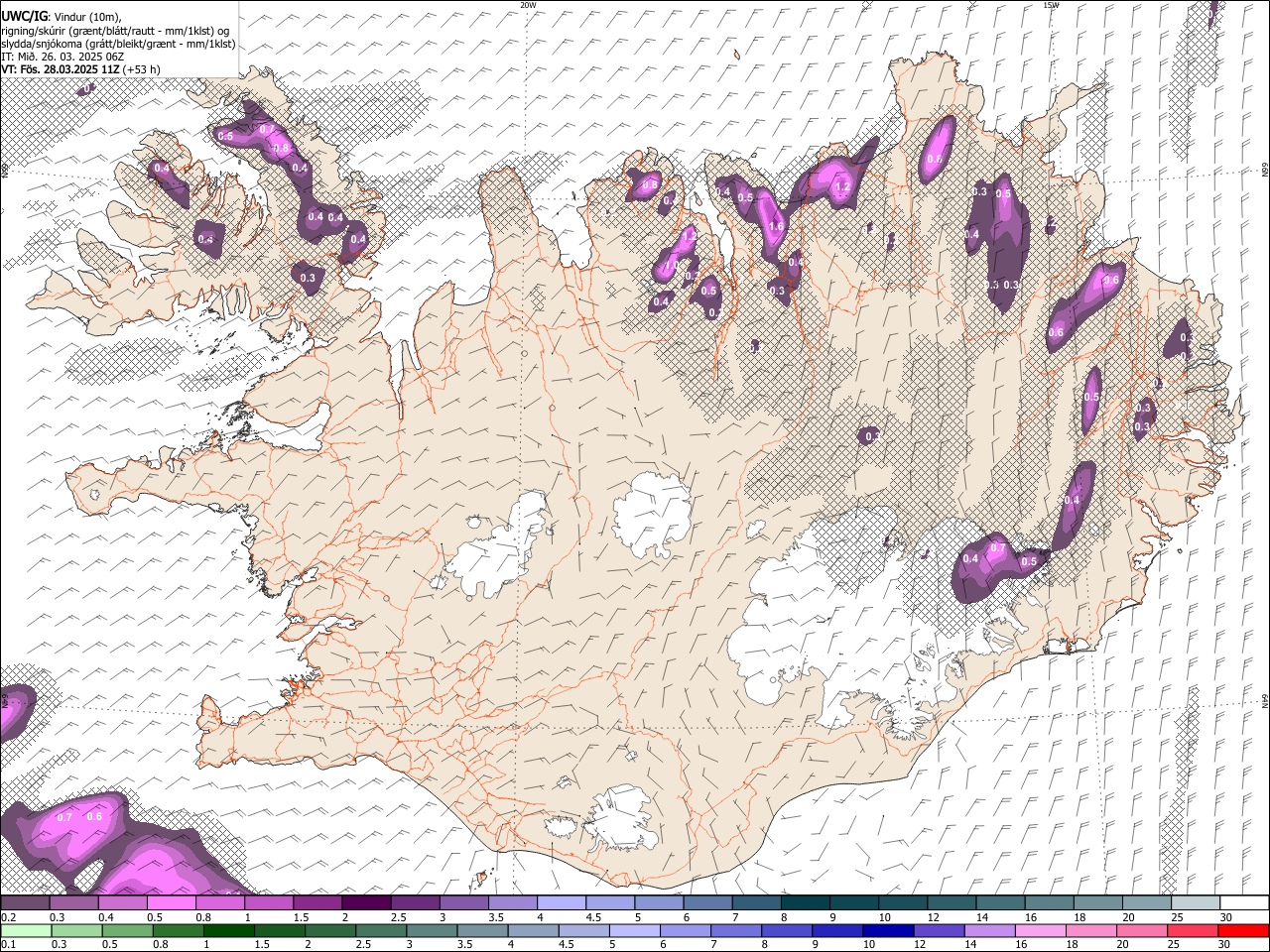1270x952 pixels.
Task: Click the '12' label under the purple legend
Action: tap(935, 917)
